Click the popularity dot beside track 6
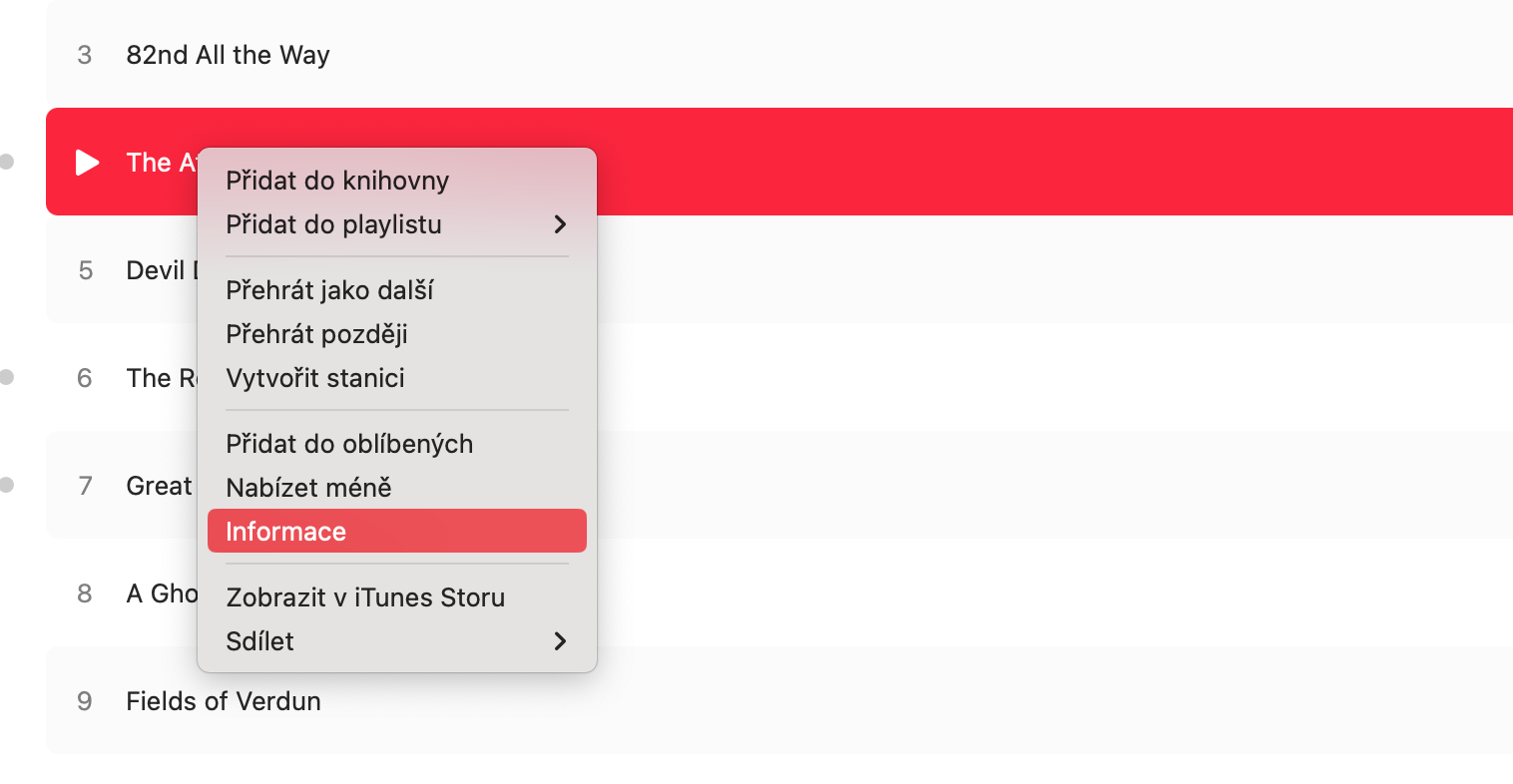The image size is (1513, 784). 7,377
